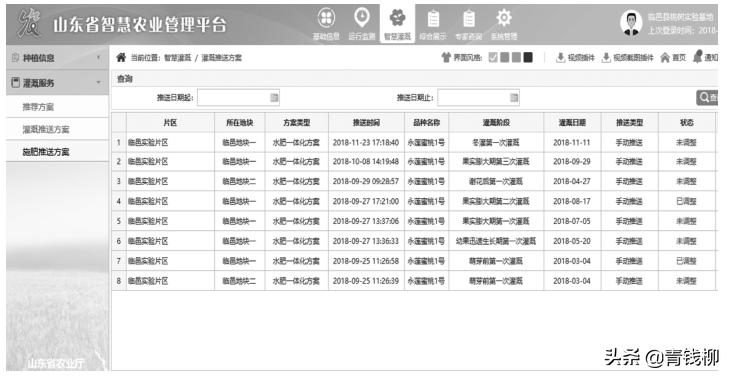Screen dimensions: 731x378
Task: Click the platform logo beside the title
Action: pos(29,24)
